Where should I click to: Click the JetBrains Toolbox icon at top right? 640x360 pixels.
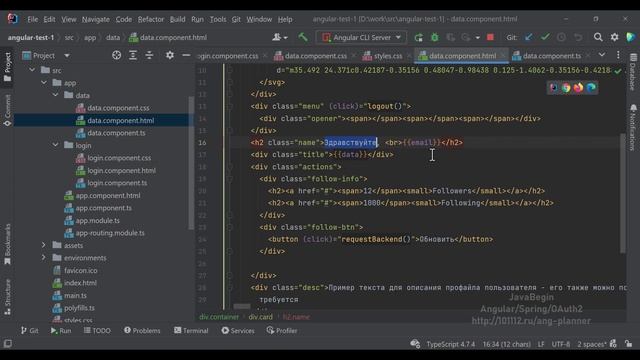coord(631,37)
